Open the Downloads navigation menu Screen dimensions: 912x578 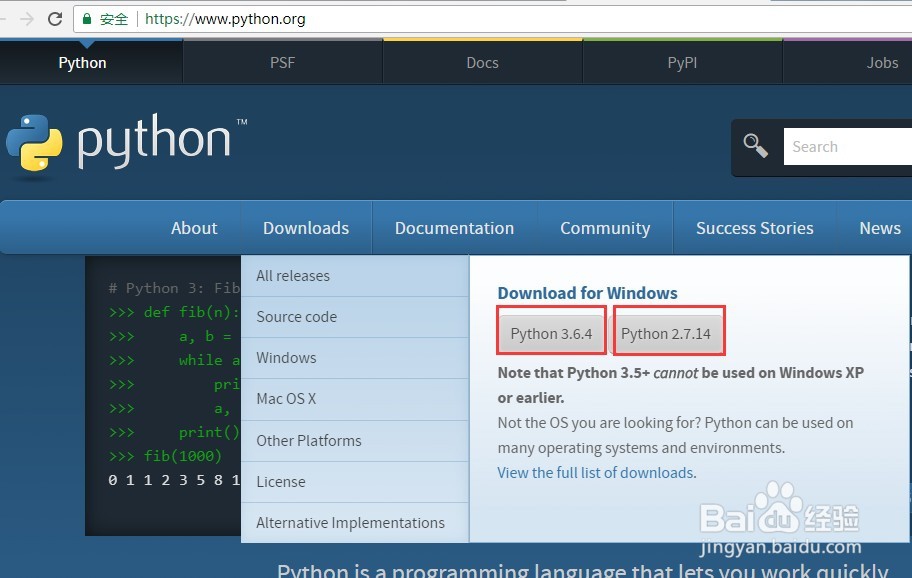[306, 228]
